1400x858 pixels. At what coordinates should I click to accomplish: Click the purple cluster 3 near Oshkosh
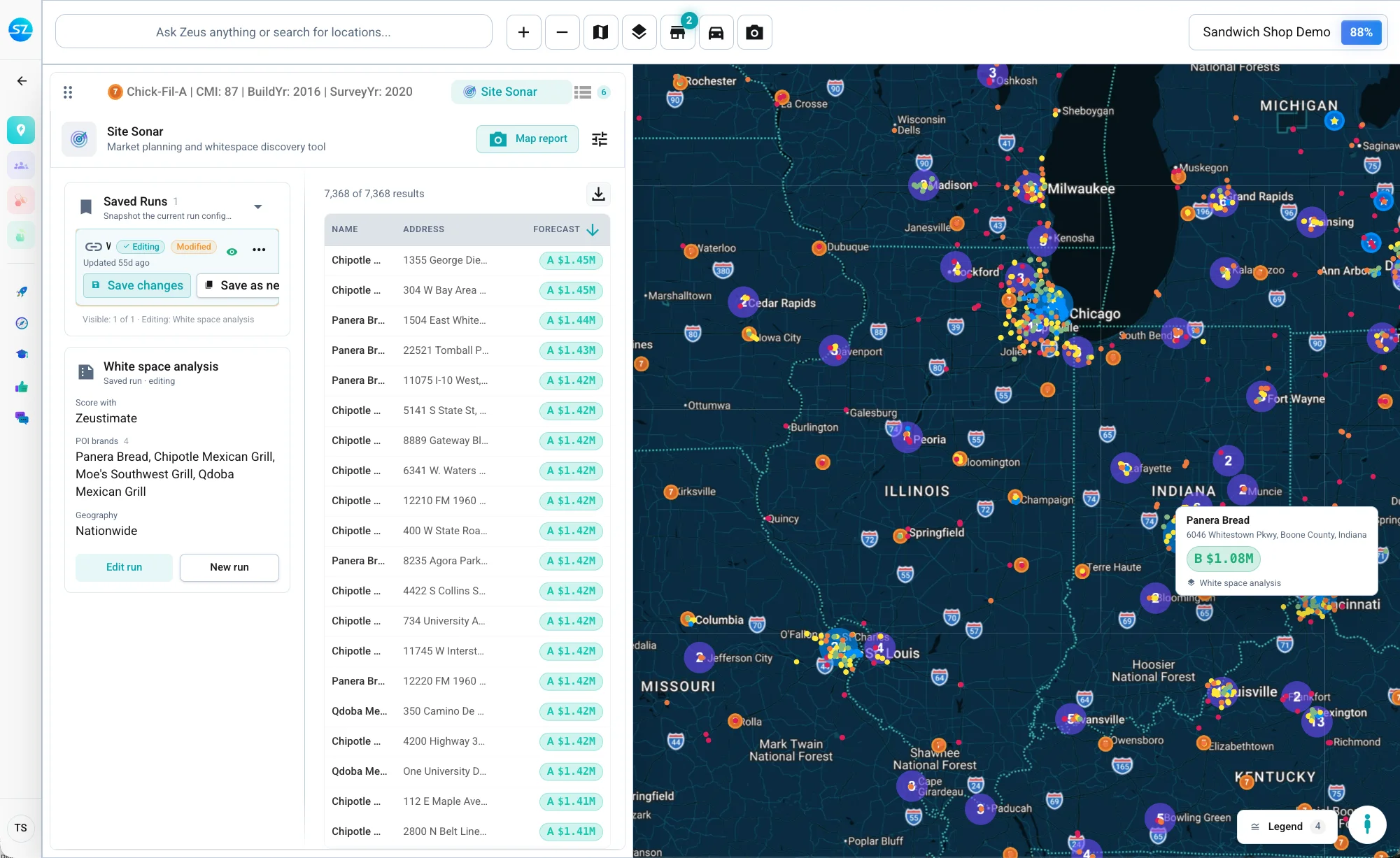pyautogui.click(x=992, y=73)
